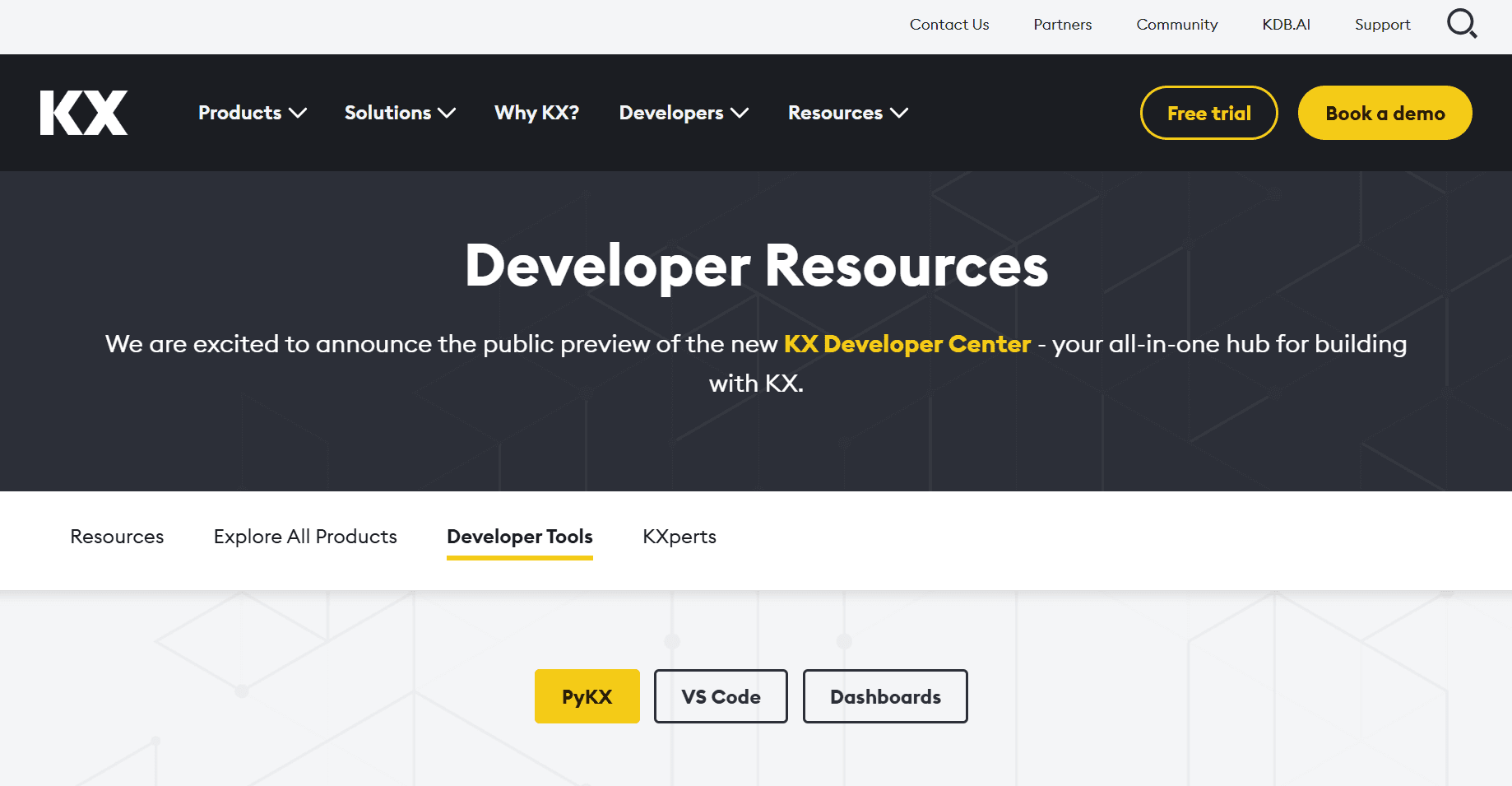
Task: Switch to the KXperts tab
Action: [x=679, y=537]
